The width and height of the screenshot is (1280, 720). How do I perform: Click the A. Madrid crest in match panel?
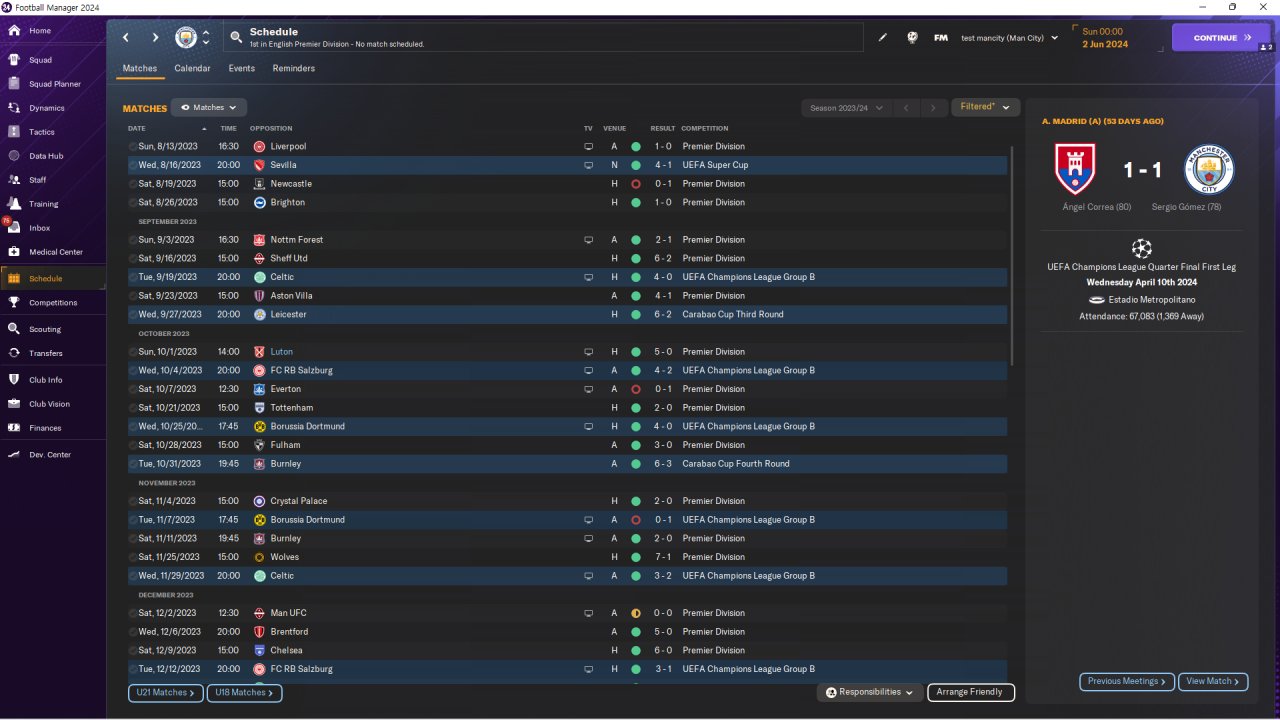tap(1075, 169)
